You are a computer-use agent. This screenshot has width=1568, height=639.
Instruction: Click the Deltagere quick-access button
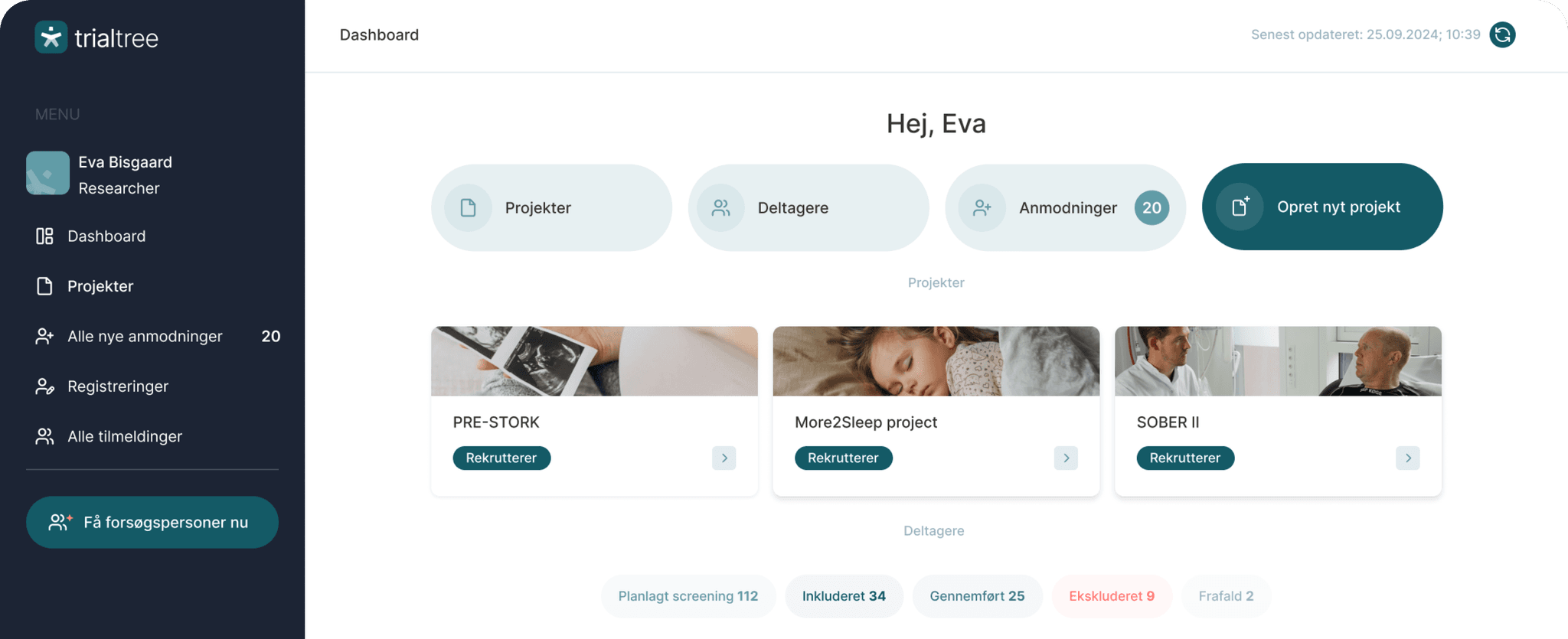[x=808, y=207]
